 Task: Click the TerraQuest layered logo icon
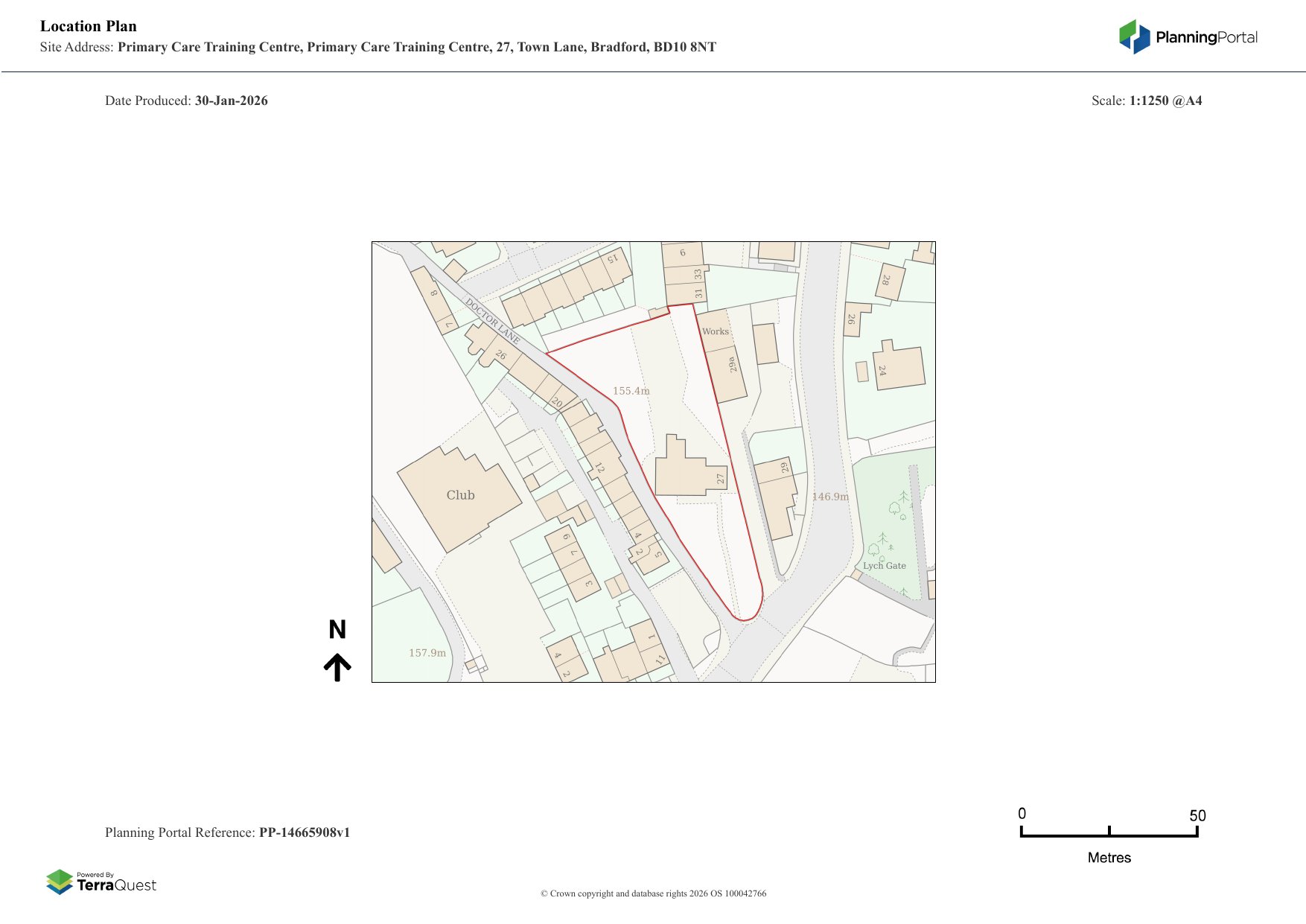click(60, 882)
